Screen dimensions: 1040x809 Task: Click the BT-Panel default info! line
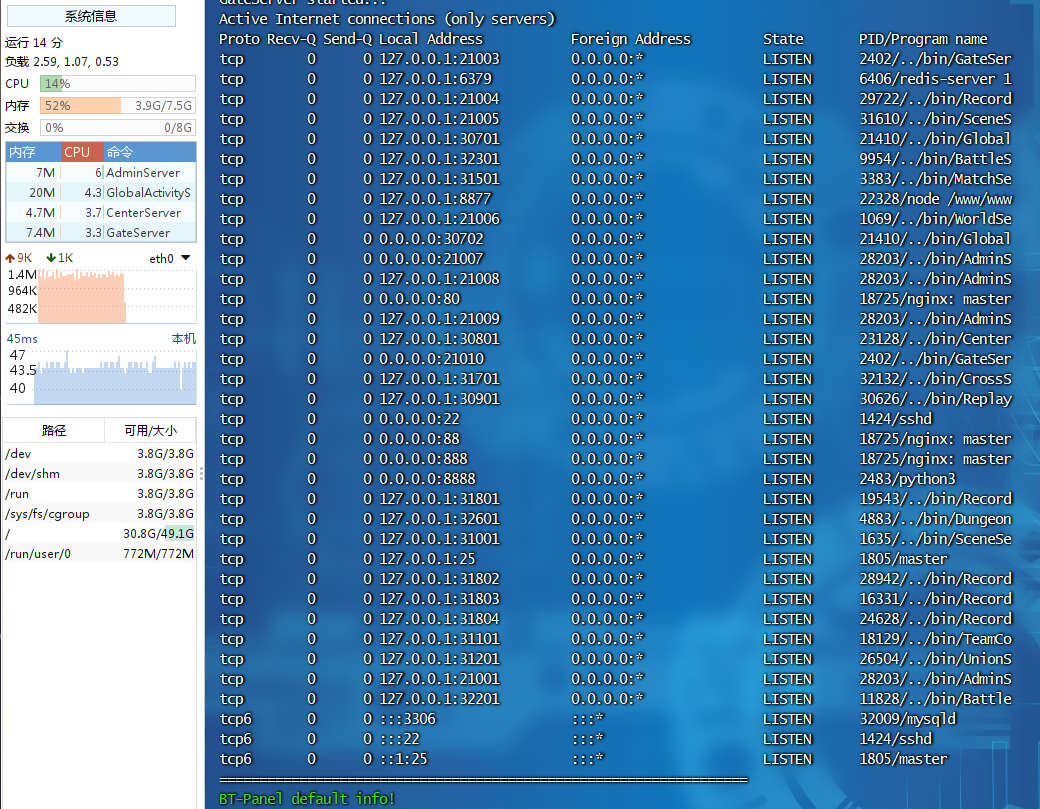click(x=307, y=798)
